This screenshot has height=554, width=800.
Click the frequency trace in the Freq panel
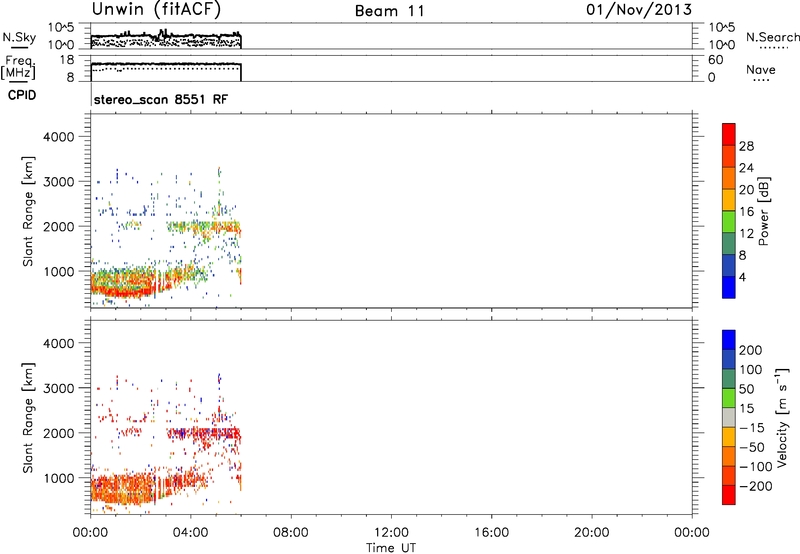point(166,64)
